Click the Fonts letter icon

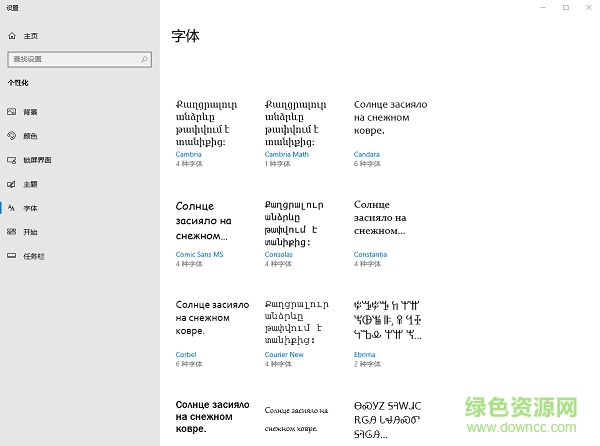[x=12, y=208]
